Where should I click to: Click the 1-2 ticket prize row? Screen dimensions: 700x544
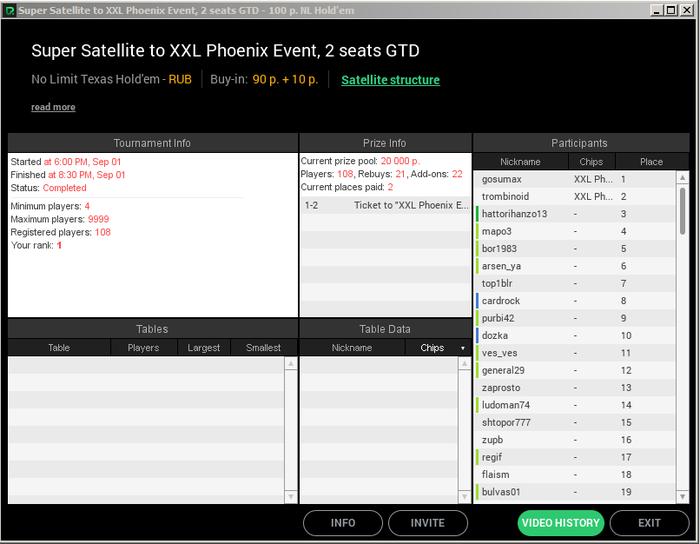(385, 205)
